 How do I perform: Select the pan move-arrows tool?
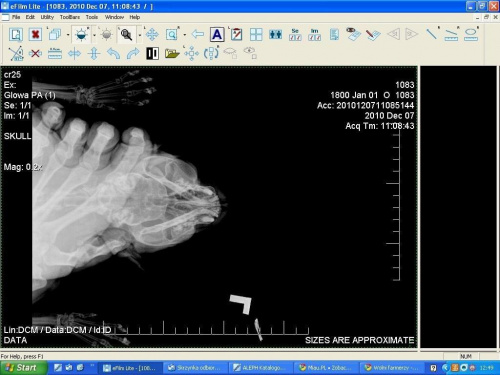[x=152, y=34]
